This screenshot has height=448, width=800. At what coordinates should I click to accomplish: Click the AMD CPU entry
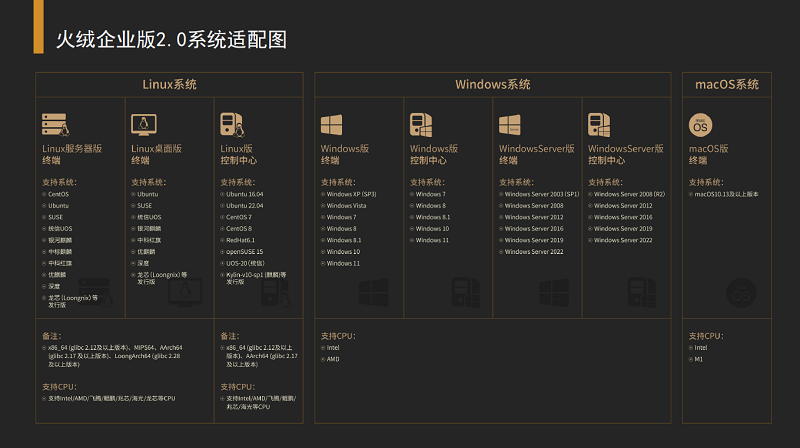(x=333, y=358)
